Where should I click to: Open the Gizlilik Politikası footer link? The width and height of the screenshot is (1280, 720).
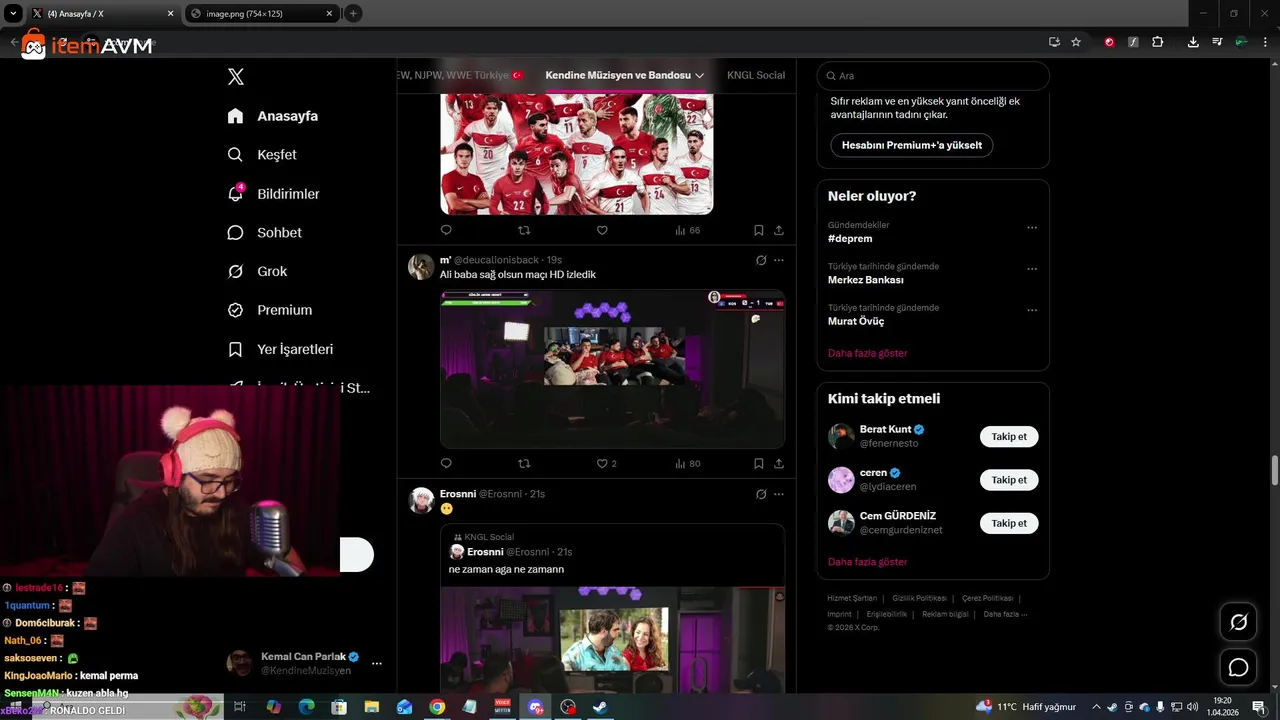(919, 598)
